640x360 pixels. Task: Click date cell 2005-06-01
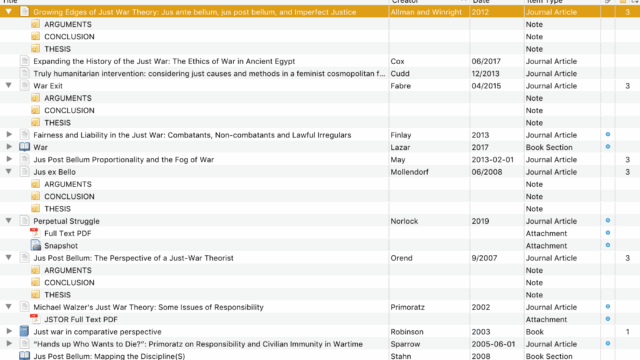click(x=493, y=344)
